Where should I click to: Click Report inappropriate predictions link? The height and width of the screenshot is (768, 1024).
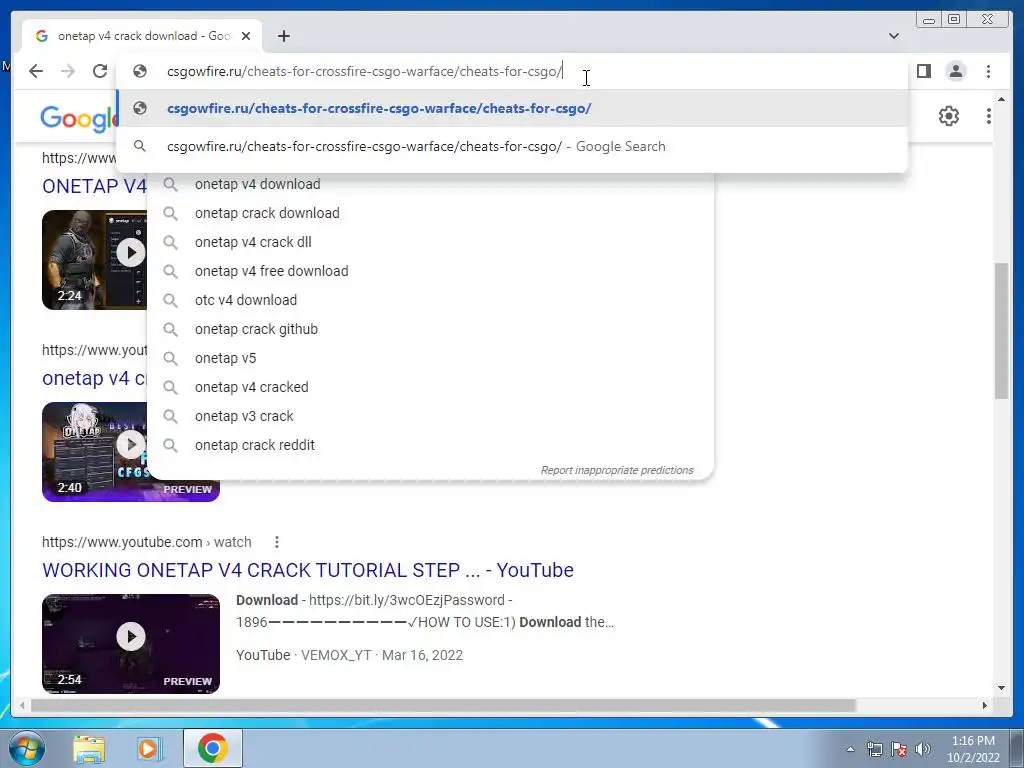[x=616, y=470]
